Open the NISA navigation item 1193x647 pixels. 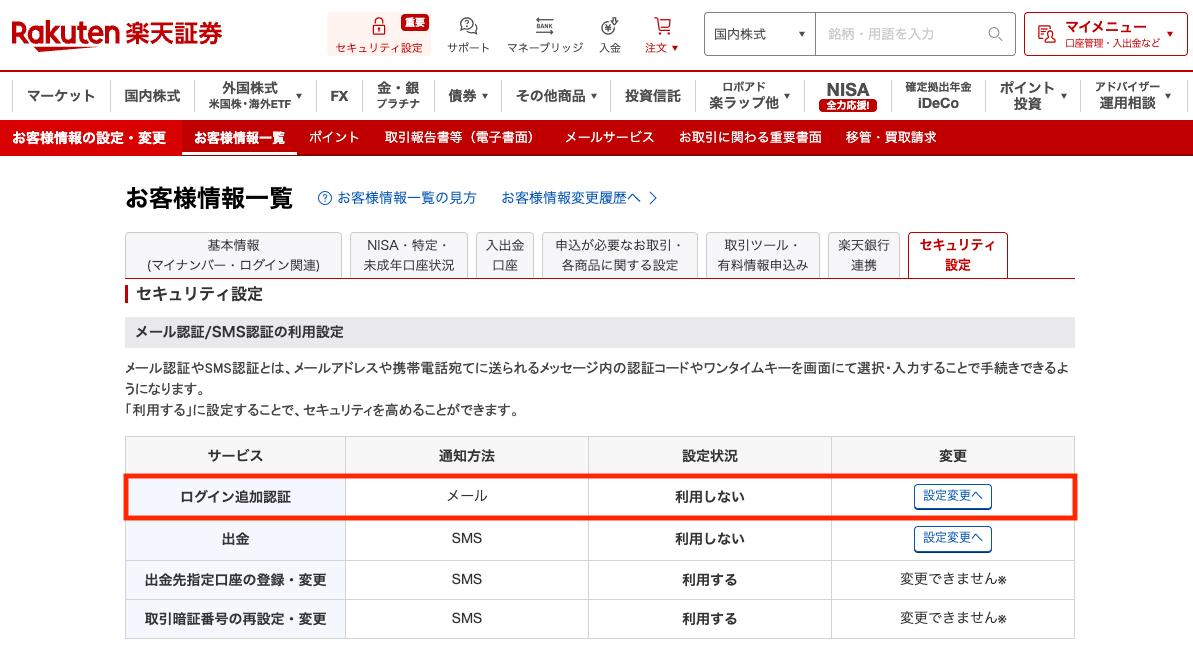(x=847, y=96)
